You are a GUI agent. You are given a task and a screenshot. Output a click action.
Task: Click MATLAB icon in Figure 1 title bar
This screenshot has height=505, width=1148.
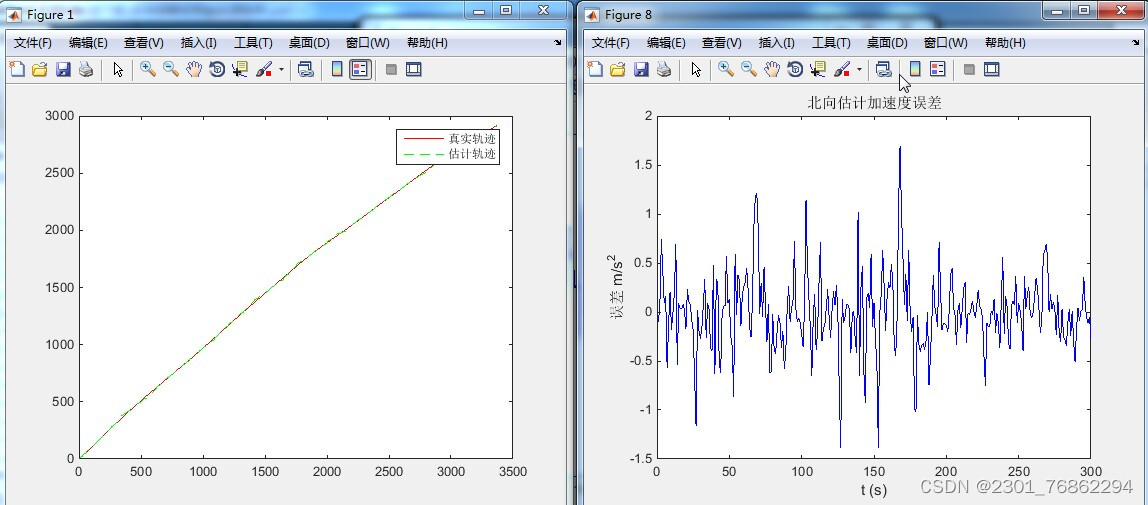[x=14, y=14]
